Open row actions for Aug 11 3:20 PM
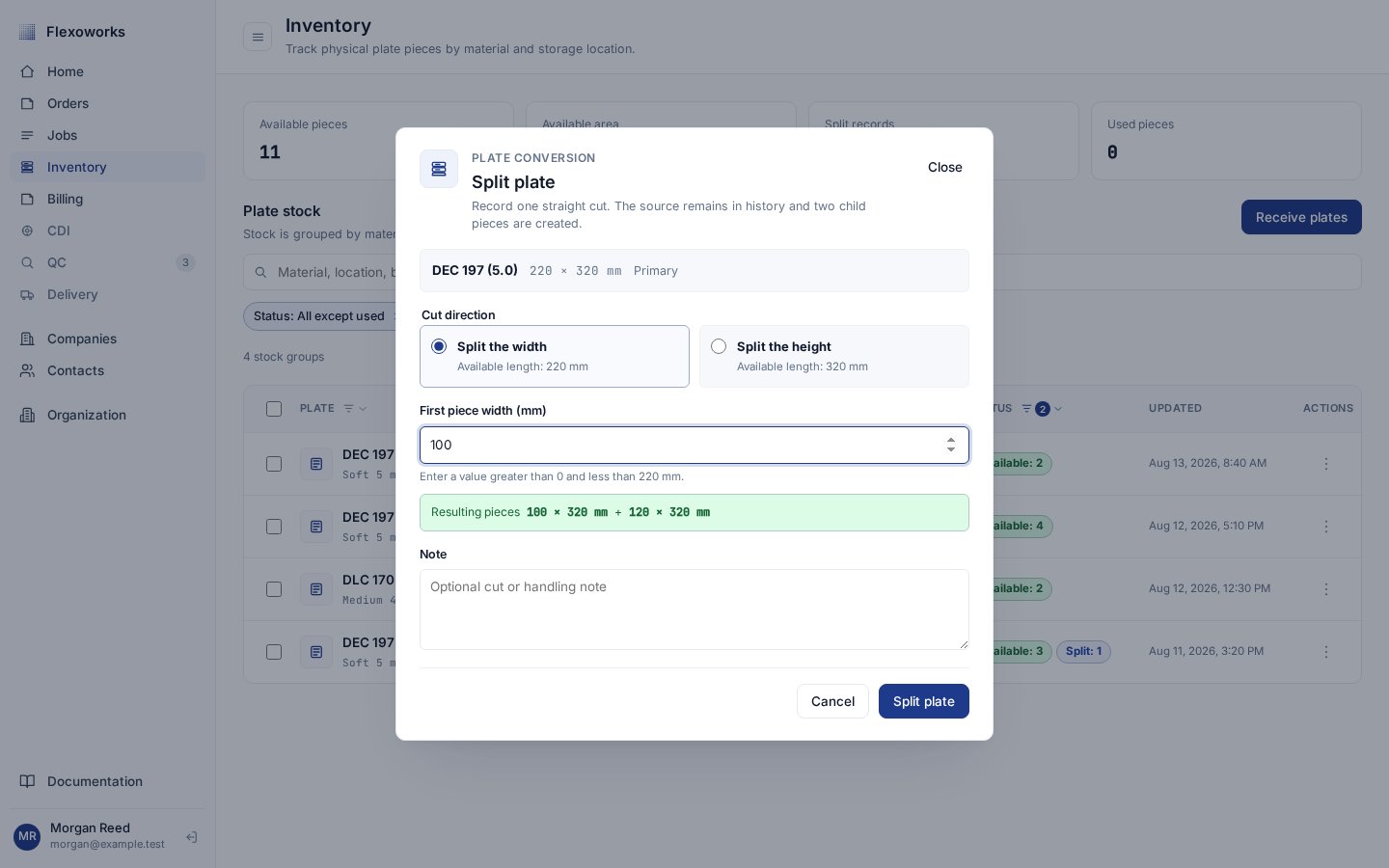The image size is (1389, 868). coord(1326,652)
